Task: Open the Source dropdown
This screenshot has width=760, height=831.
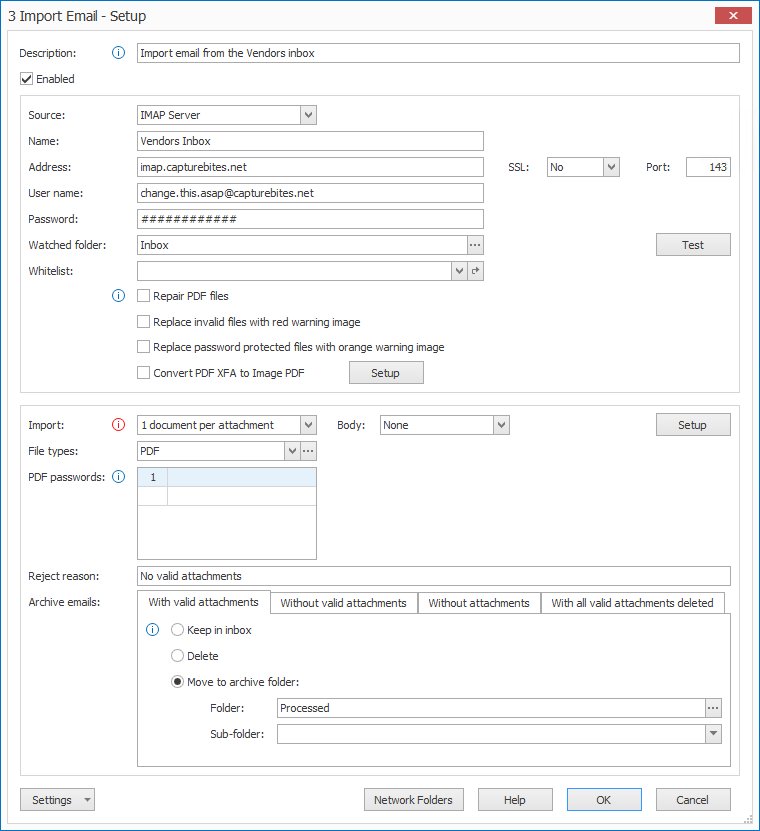Action: pyautogui.click(x=308, y=115)
